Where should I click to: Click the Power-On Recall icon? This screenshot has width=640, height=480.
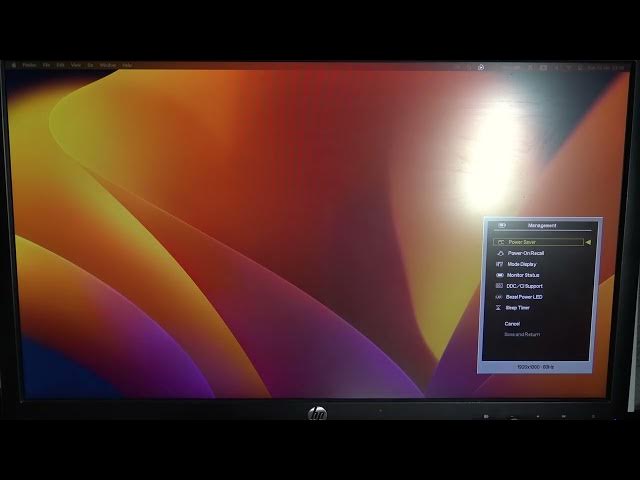click(x=500, y=253)
